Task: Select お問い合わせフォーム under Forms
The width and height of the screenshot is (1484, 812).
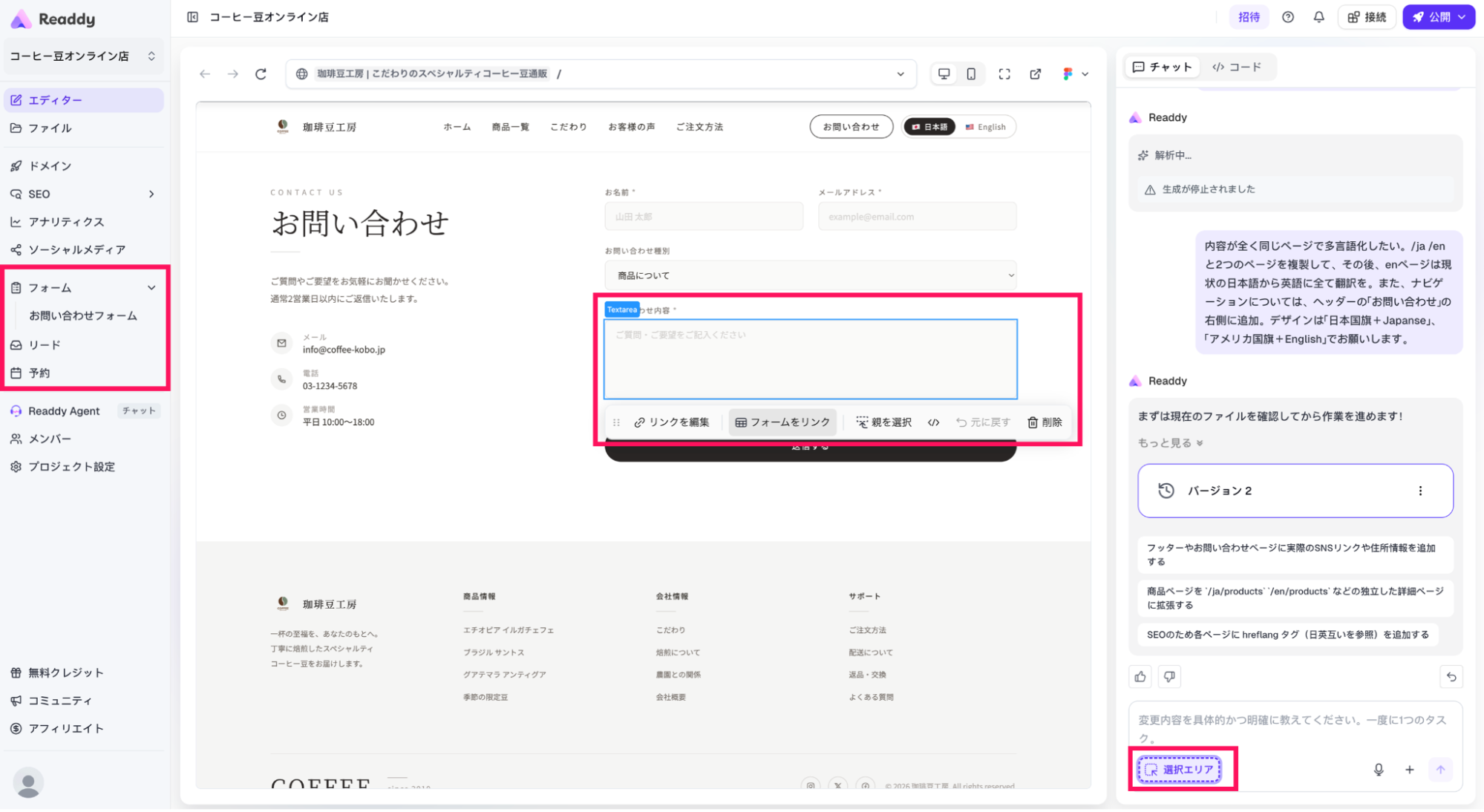Action: [83, 315]
